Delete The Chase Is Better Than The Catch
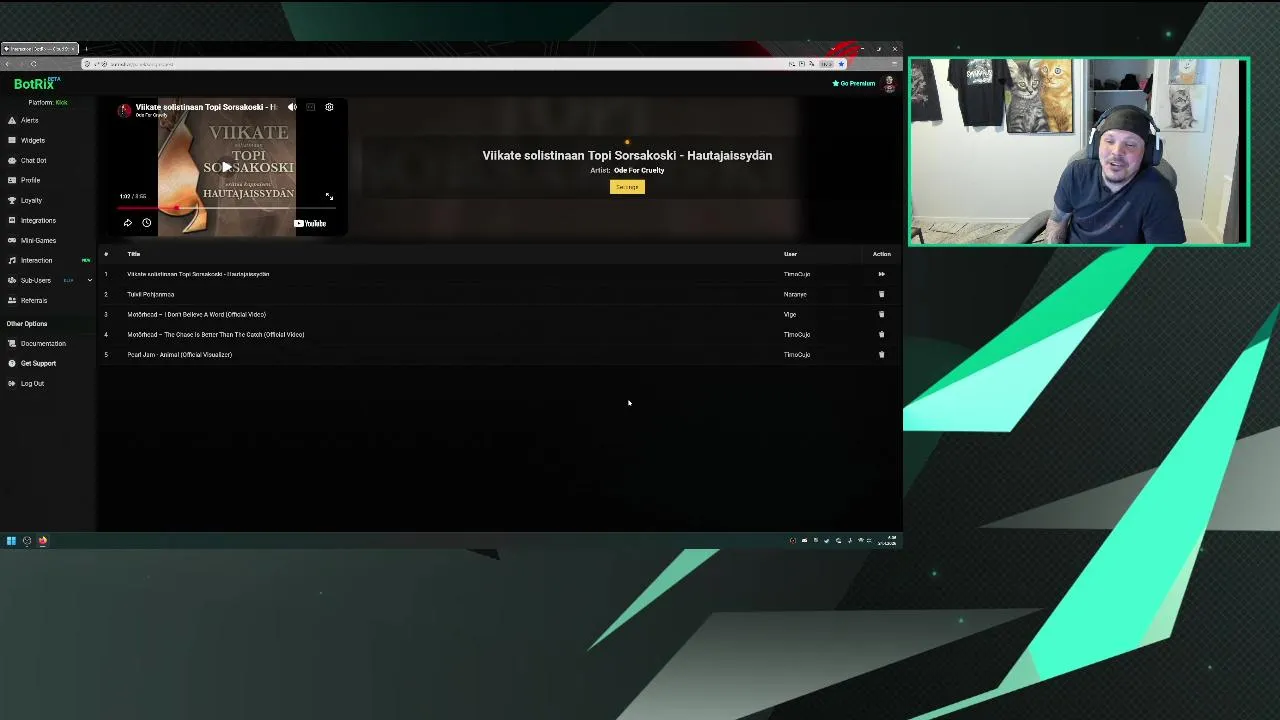The image size is (1280, 720). [881, 334]
